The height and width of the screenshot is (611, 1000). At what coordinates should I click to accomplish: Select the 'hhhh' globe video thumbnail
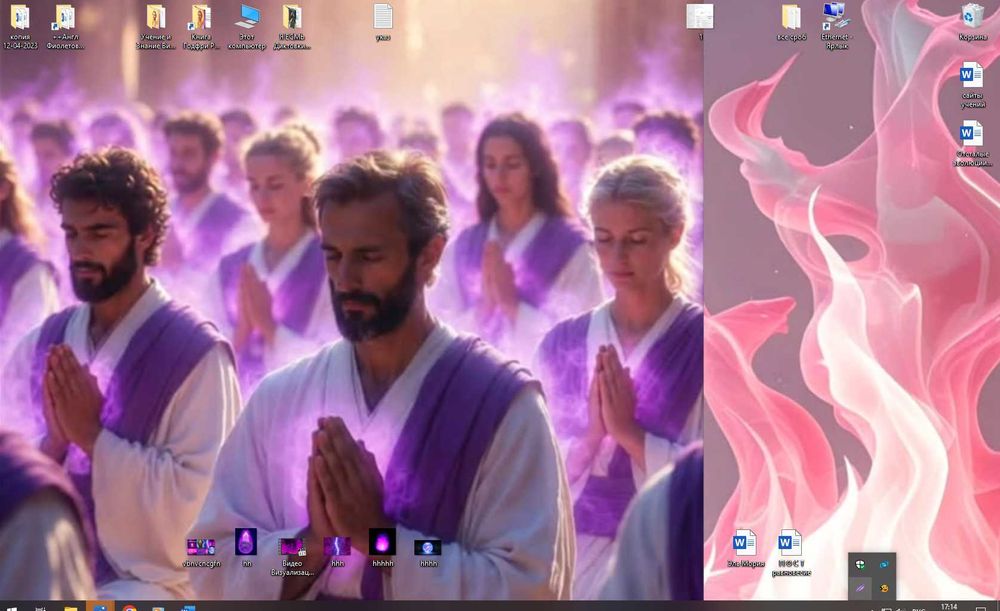pyautogui.click(x=428, y=547)
